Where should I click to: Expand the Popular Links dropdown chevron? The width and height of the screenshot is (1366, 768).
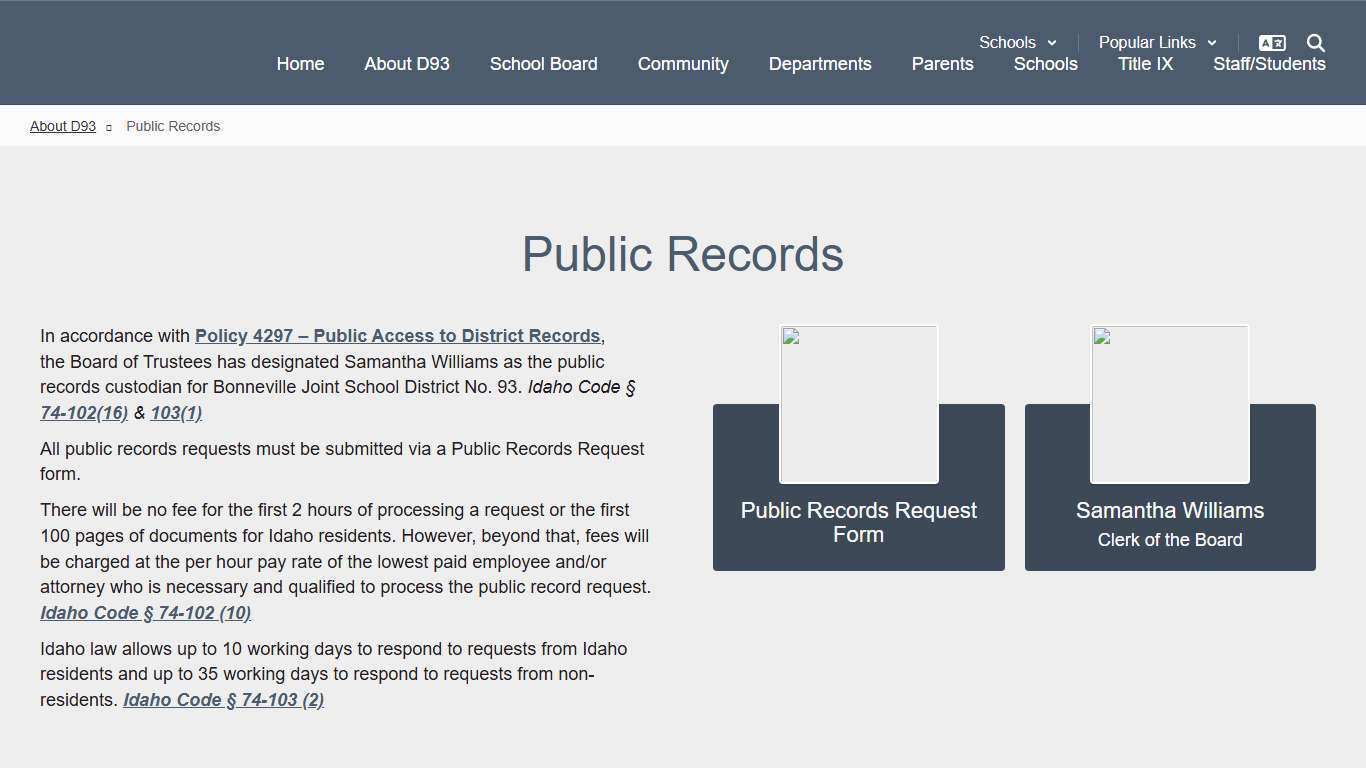click(1211, 42)
